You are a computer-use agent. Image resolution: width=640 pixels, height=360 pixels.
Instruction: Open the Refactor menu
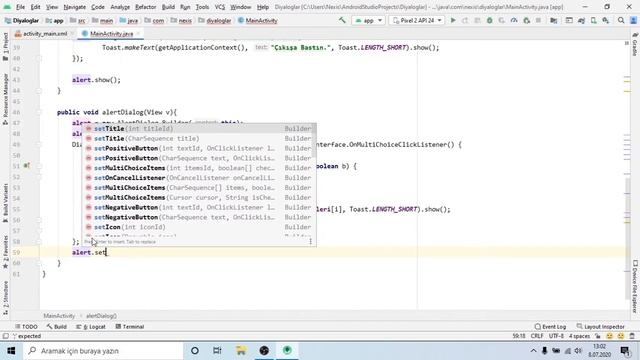coord(145,7)
